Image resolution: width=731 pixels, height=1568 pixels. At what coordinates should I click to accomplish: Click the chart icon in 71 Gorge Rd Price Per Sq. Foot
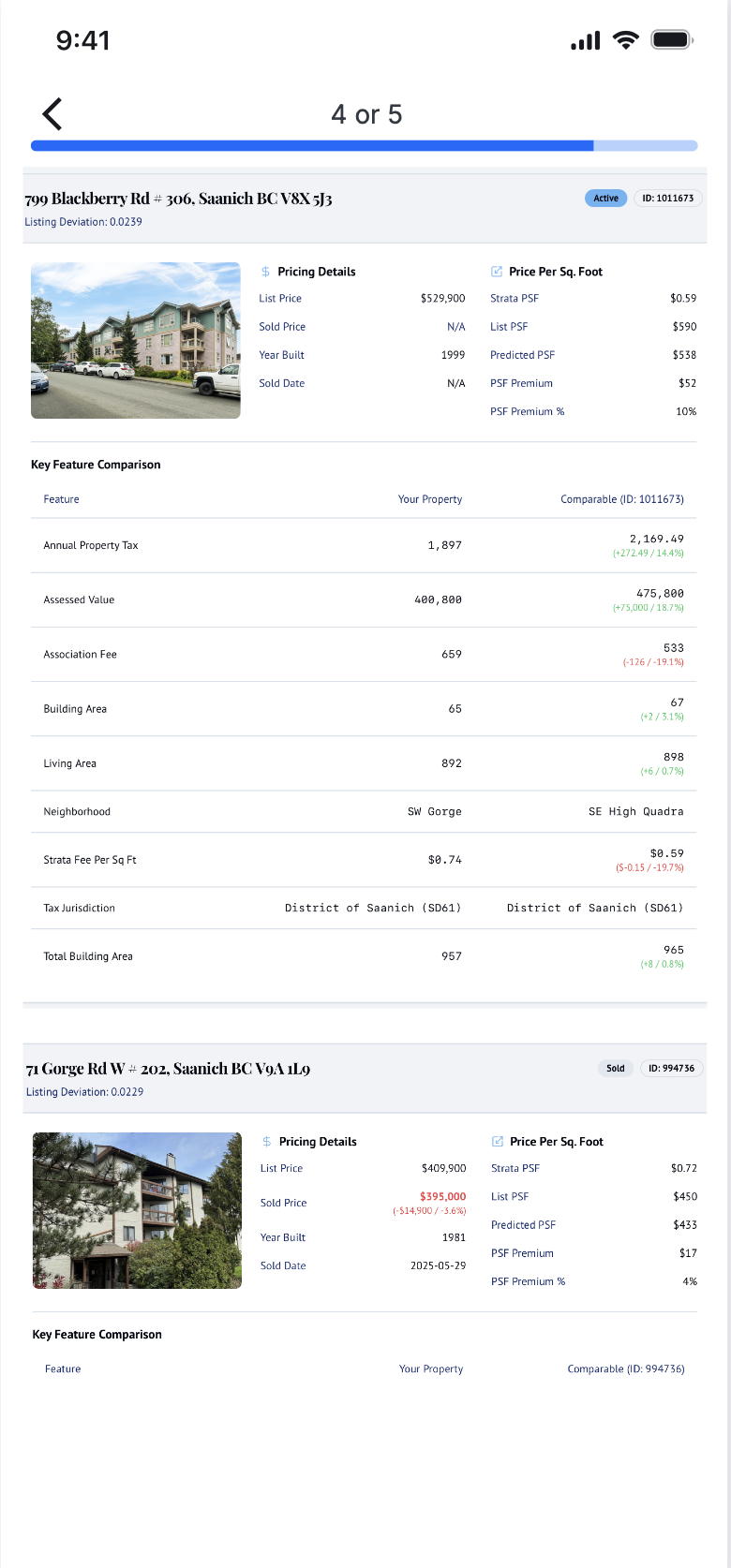pos(498,1142)
